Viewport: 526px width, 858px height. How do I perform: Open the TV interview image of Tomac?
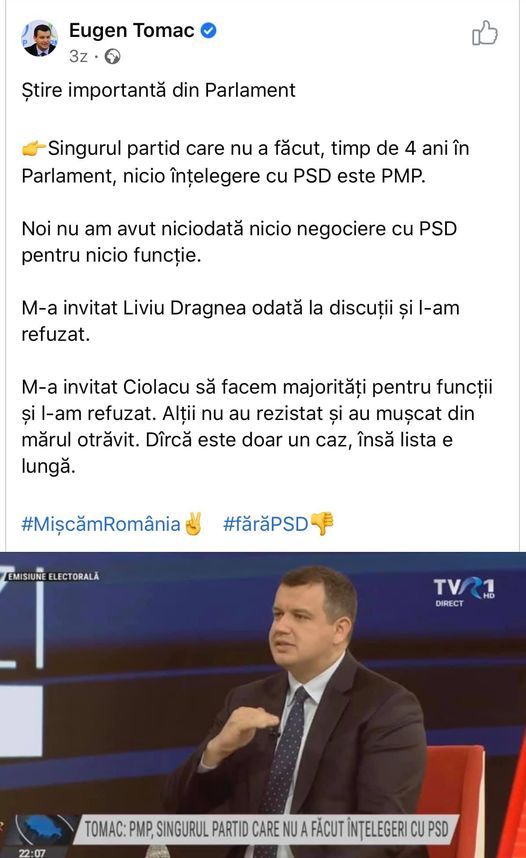tap(263, 705)
